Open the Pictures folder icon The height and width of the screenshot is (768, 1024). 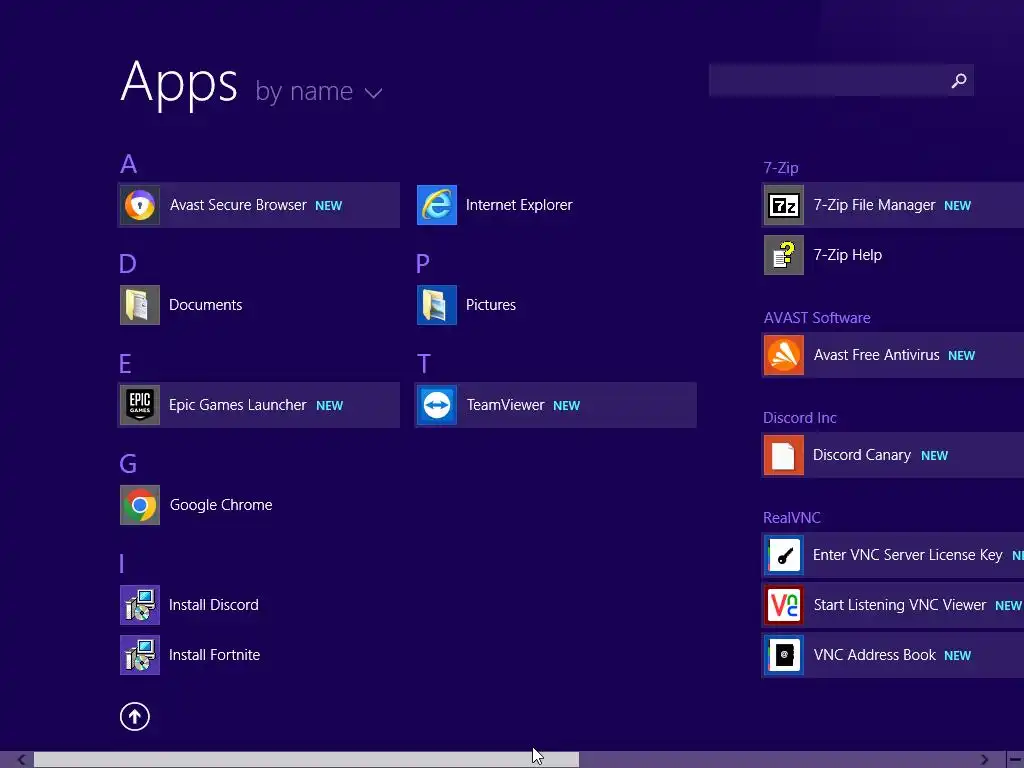point(437,305)
